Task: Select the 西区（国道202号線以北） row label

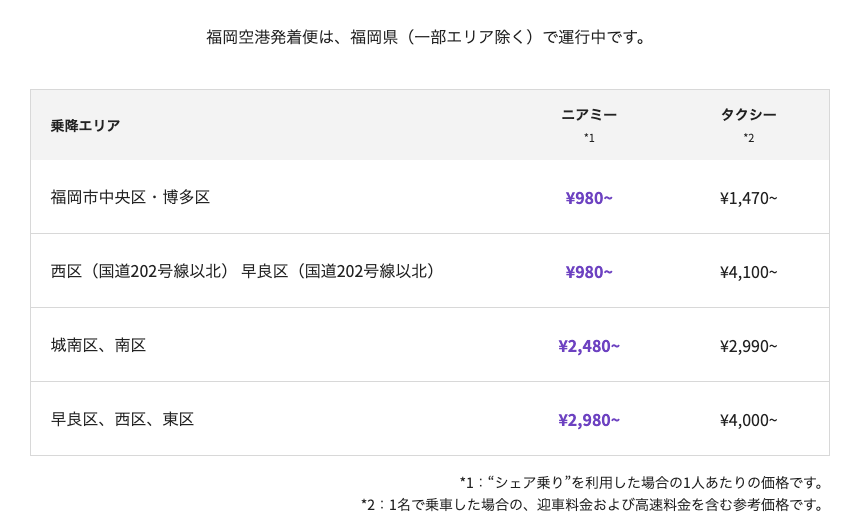Action: point(243,271)
